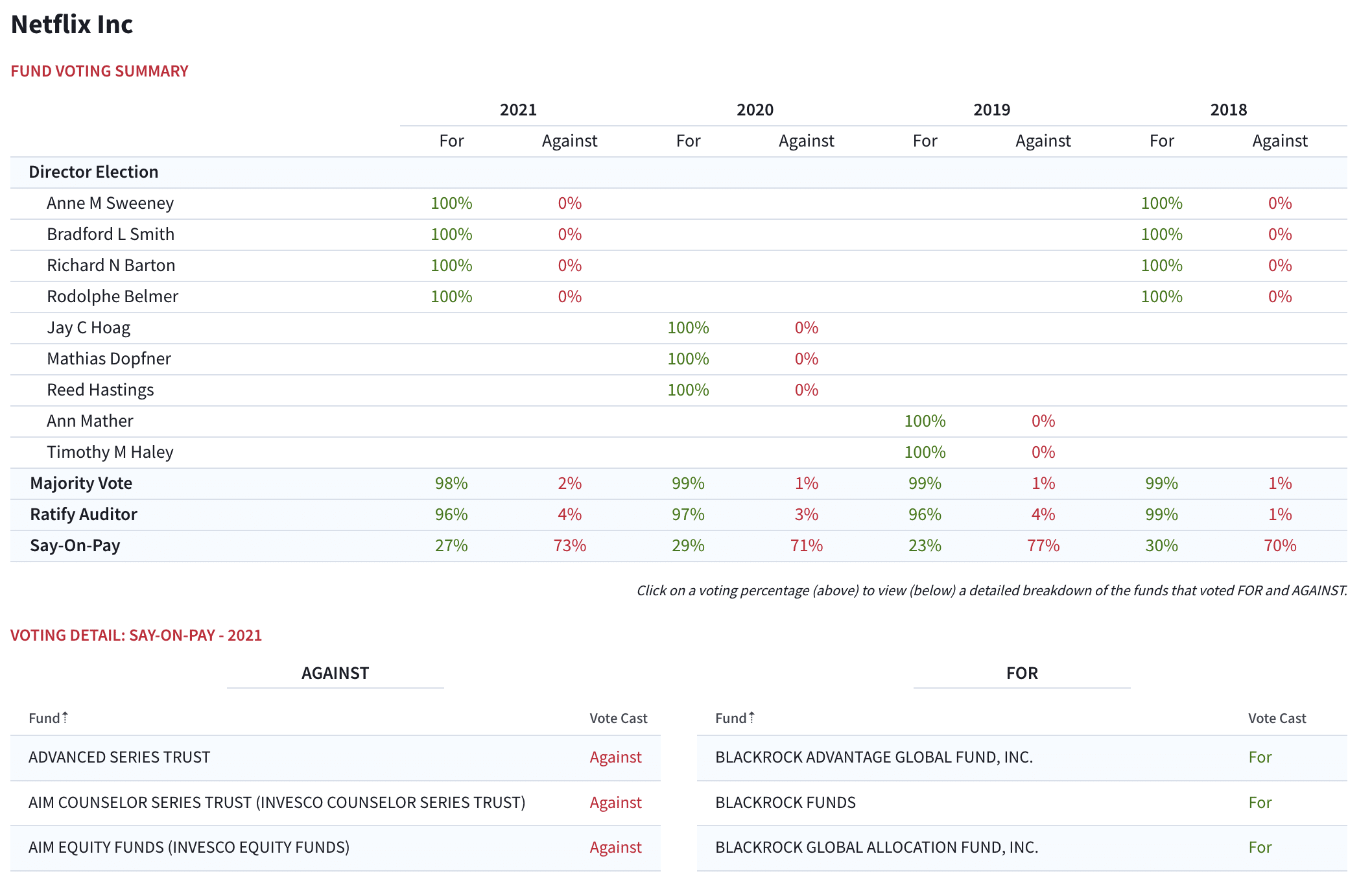The image size is (1372, 878).
Task: Open Bradford L Smith 2018 100% For
Action: (x=1161, y=234)
